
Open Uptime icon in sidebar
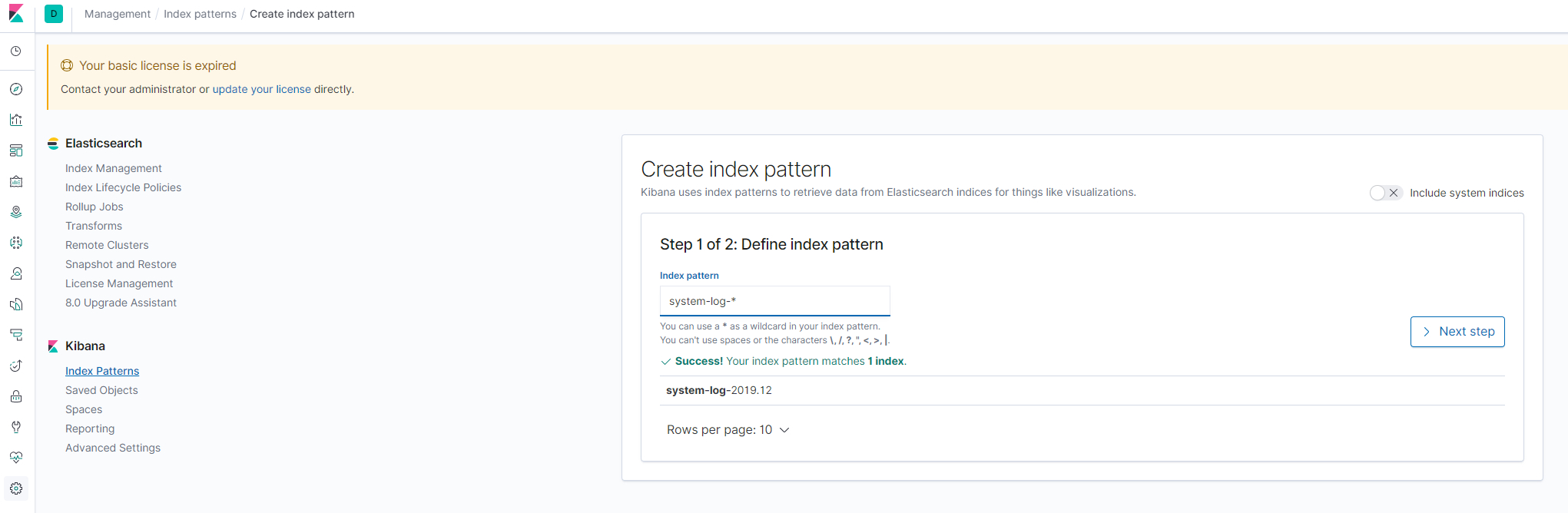coord(16,366)
